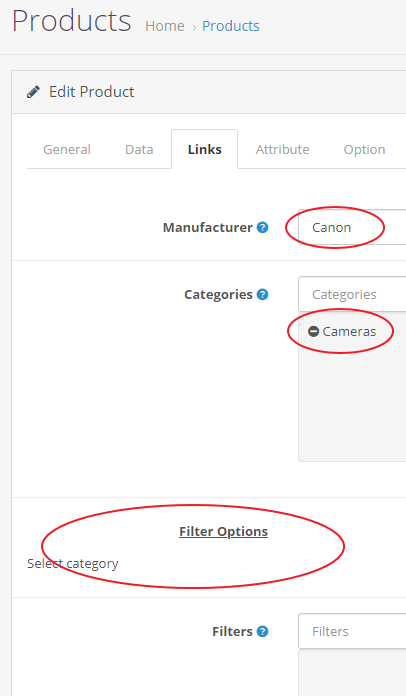Click the Cameras category entry
Image resolution: width=406 pixels, height=696 pixels.
pos(349,332)
